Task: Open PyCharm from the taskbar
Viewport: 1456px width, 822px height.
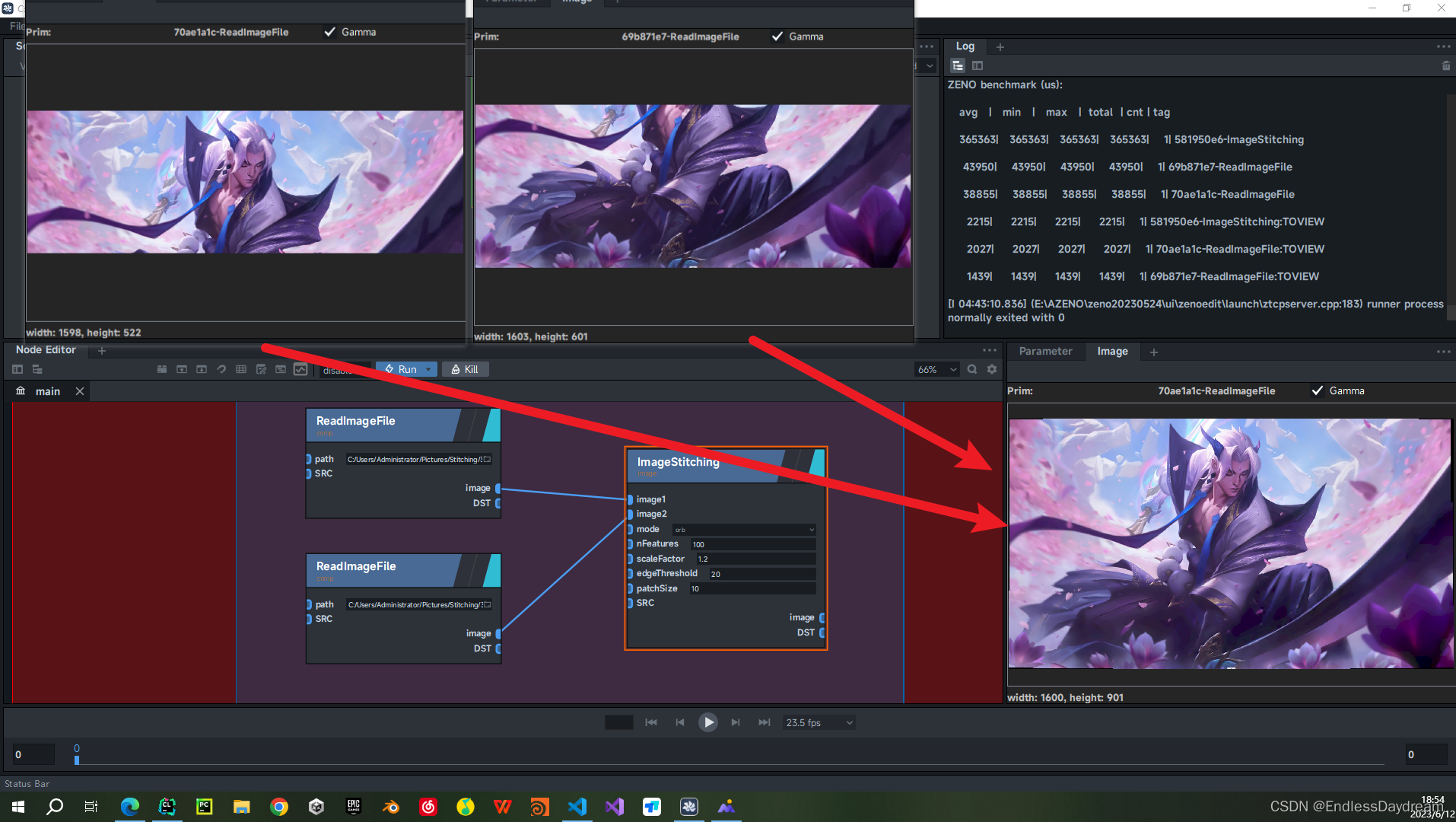Action: click(x=205, y=807)
